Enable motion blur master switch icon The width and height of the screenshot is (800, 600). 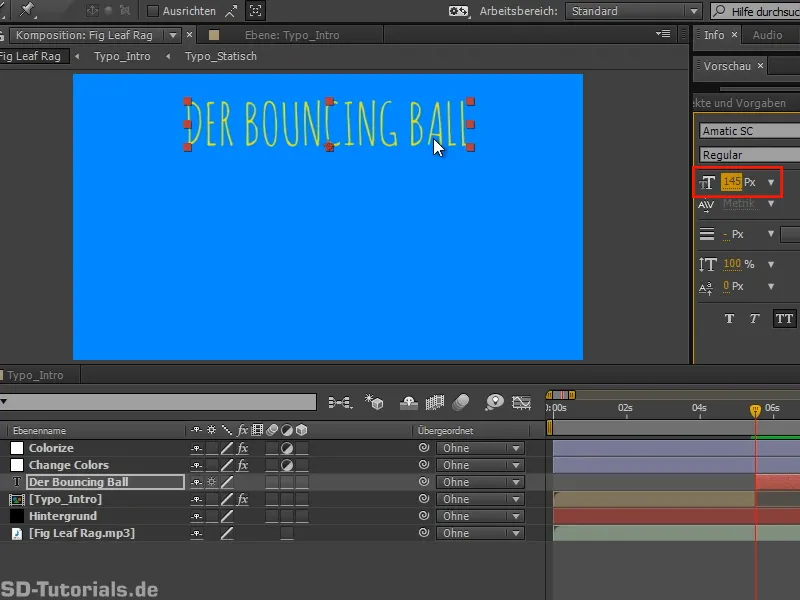[461, 403]
